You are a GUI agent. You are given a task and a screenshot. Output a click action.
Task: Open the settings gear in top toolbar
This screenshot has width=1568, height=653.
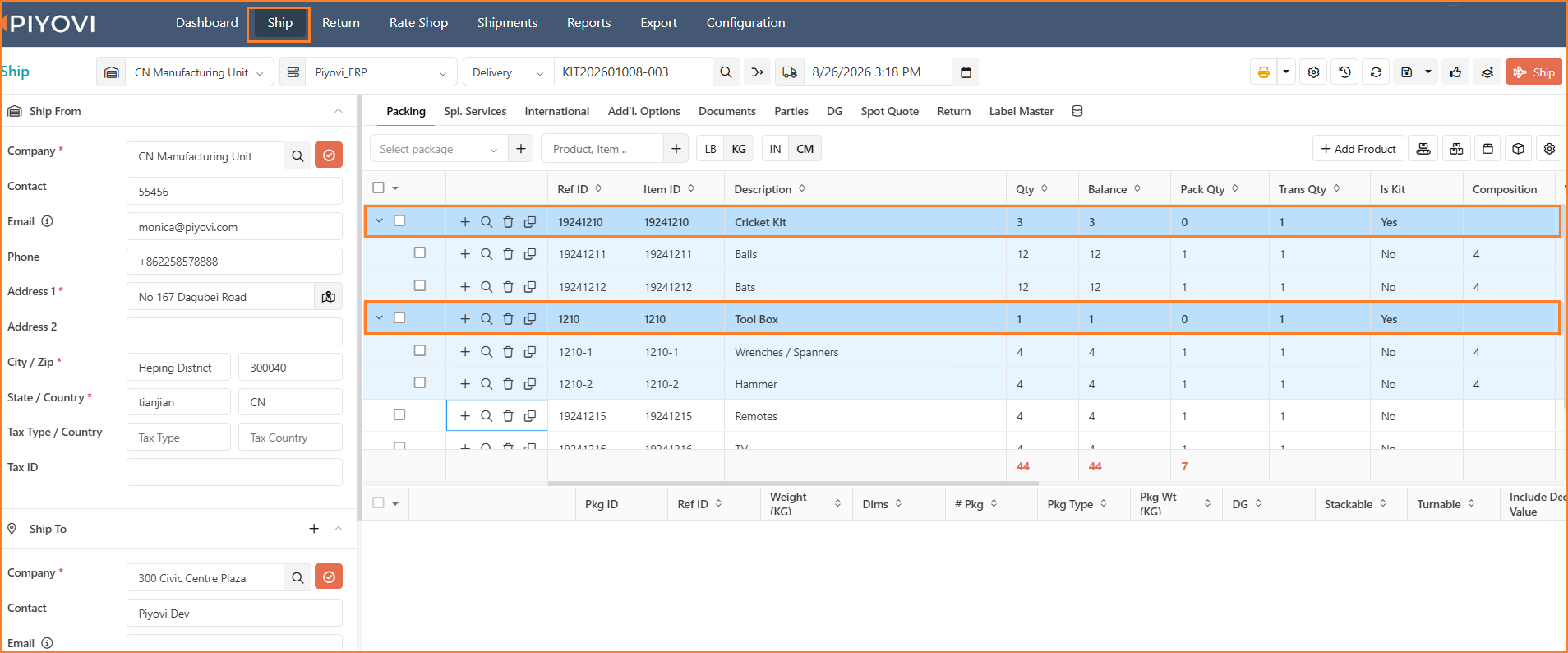click(x=1313, y=72)
